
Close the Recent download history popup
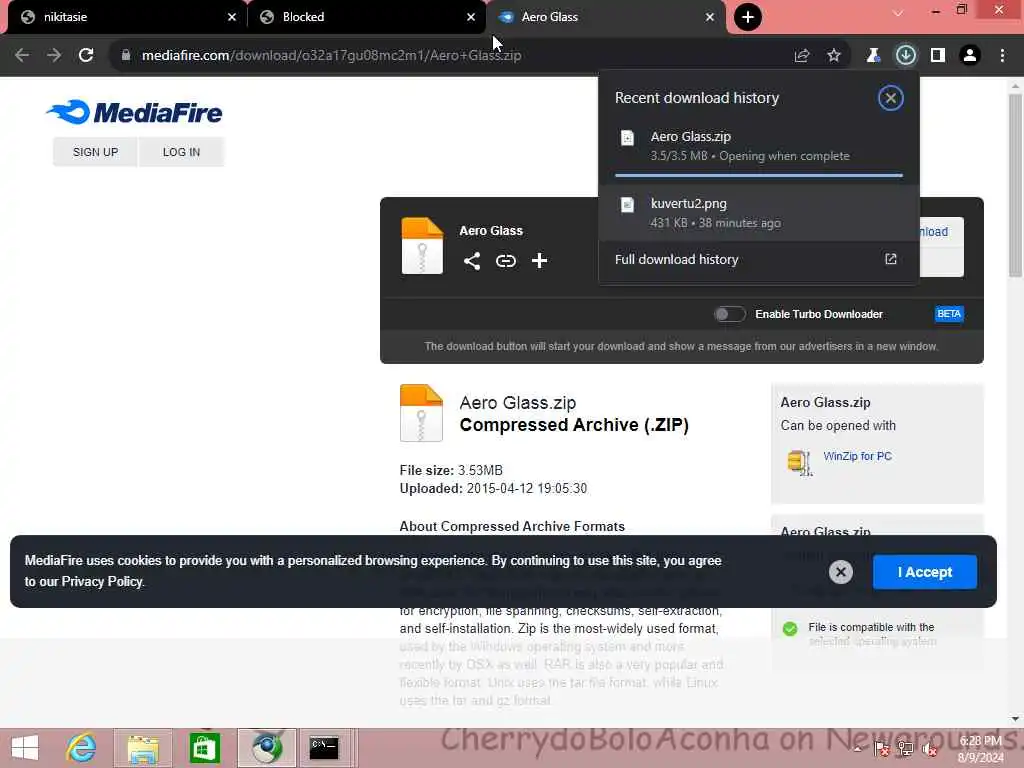click(x=890, y=98)
